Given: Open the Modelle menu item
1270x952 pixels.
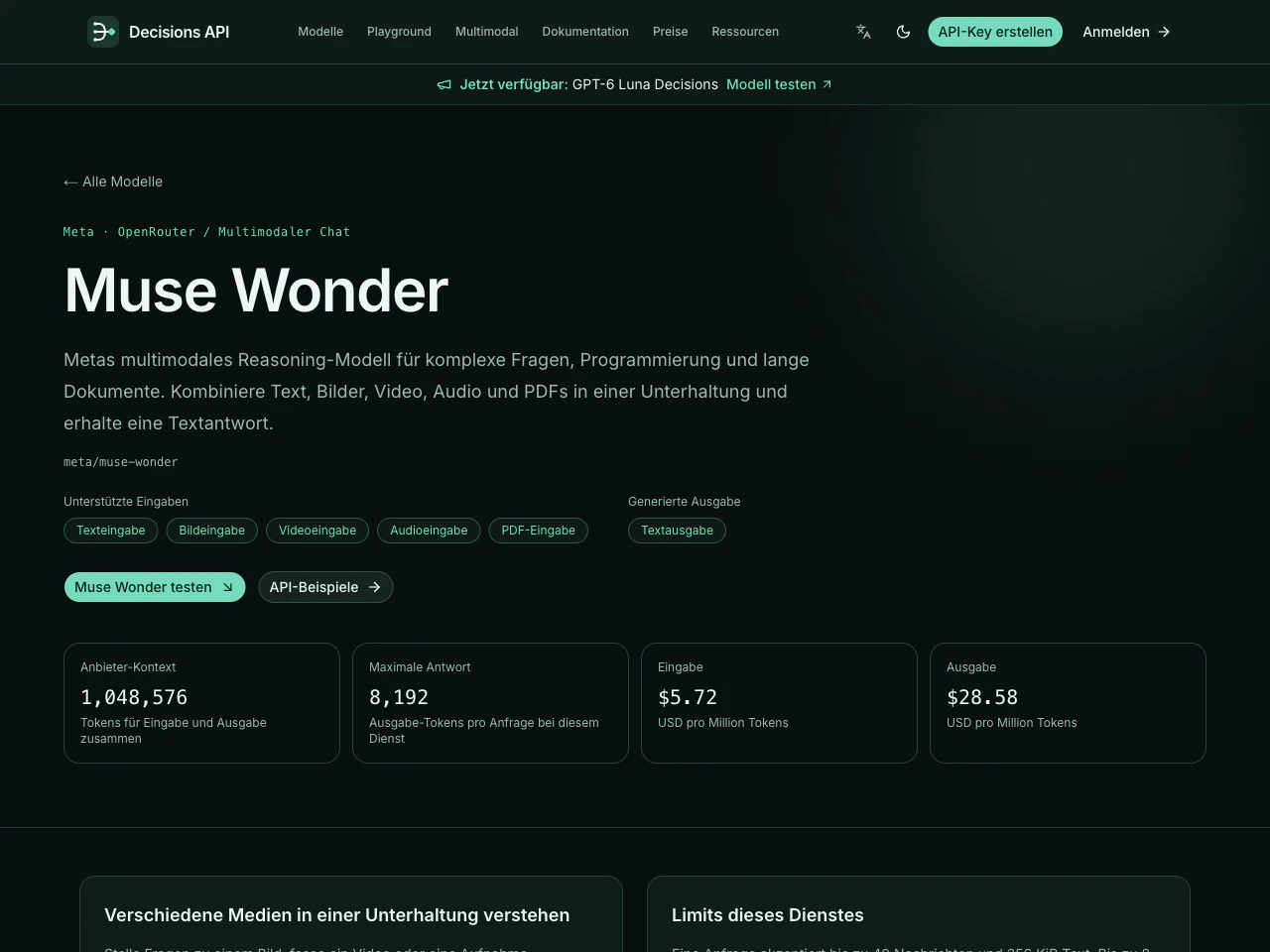Looking at the screenshot, I should point(320,32).
